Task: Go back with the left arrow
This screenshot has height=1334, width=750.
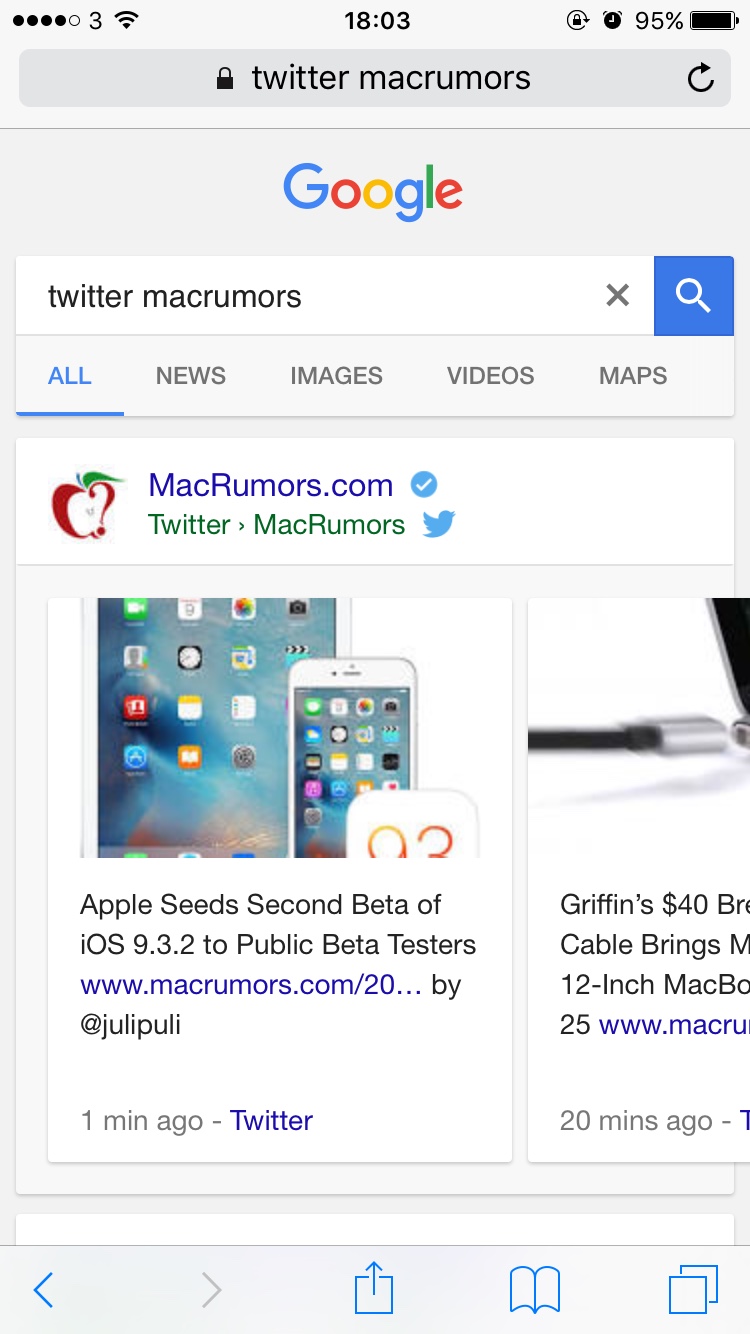Action: (43, 1290)
